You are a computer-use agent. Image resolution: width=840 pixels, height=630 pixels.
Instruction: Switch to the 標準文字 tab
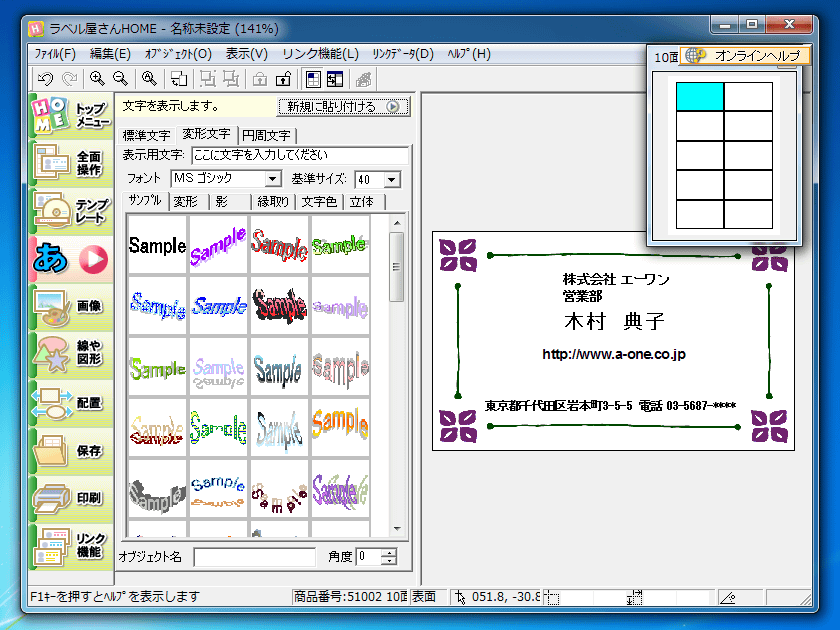[x=146, y=136]
